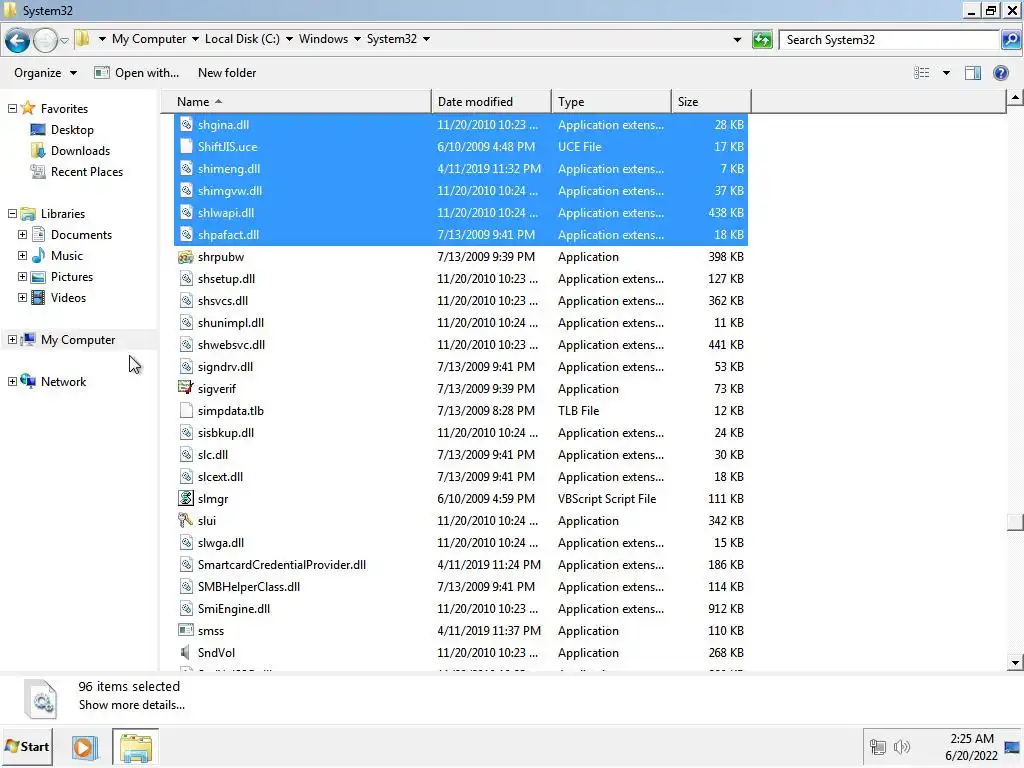This screenshot has width=1024, height=768.
Task: Click the slmgr script file icon
Action: [186, 499]
